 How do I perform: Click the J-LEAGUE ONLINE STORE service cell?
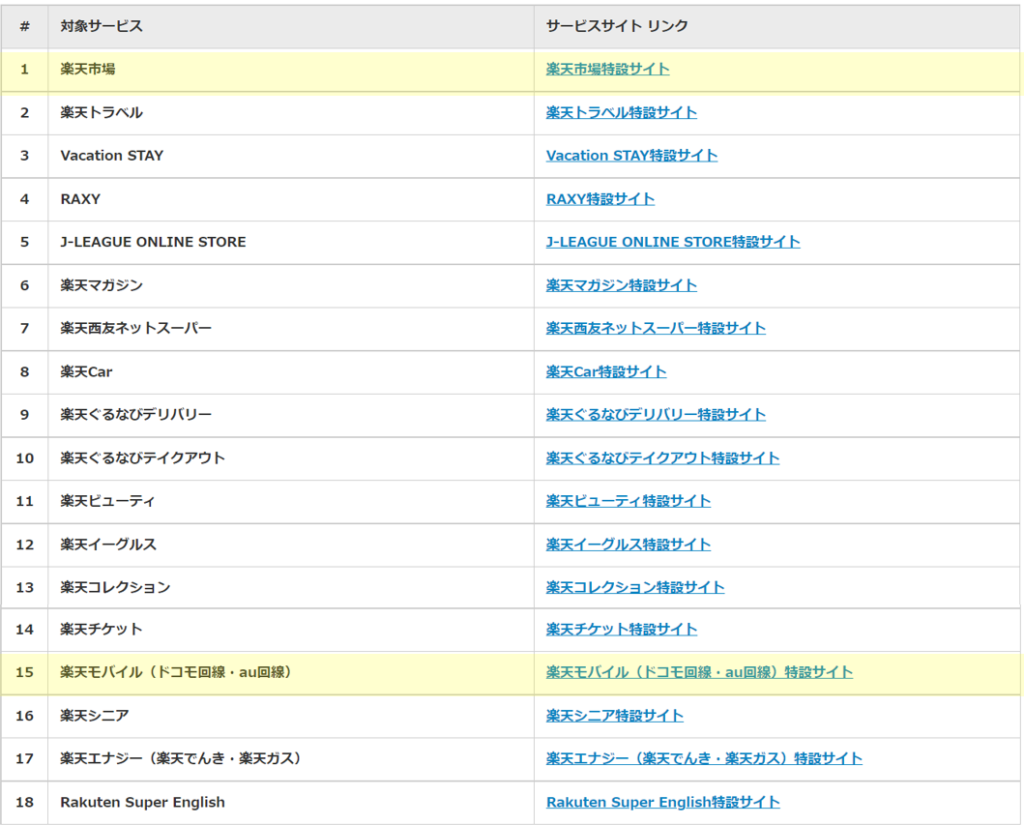click(291, 242)
